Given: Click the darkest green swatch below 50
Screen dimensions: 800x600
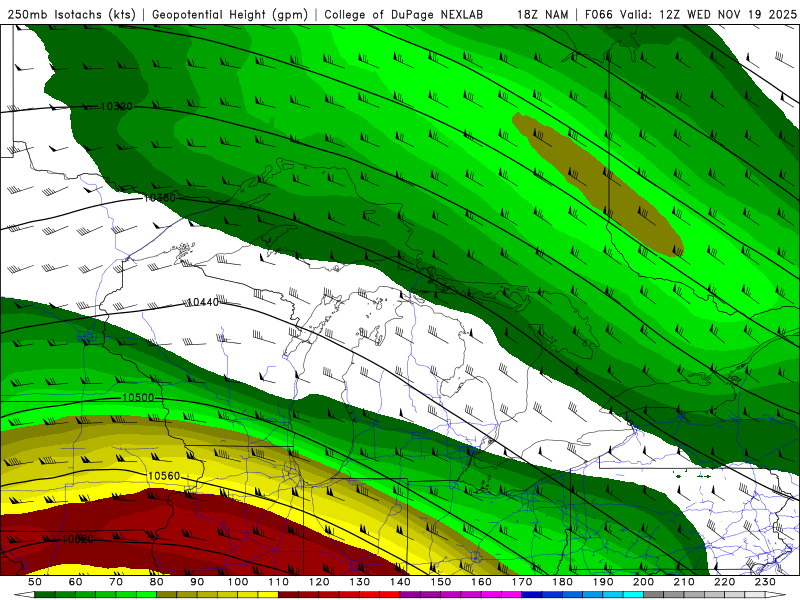Looking at the screenshot, I should pos(44,595).
